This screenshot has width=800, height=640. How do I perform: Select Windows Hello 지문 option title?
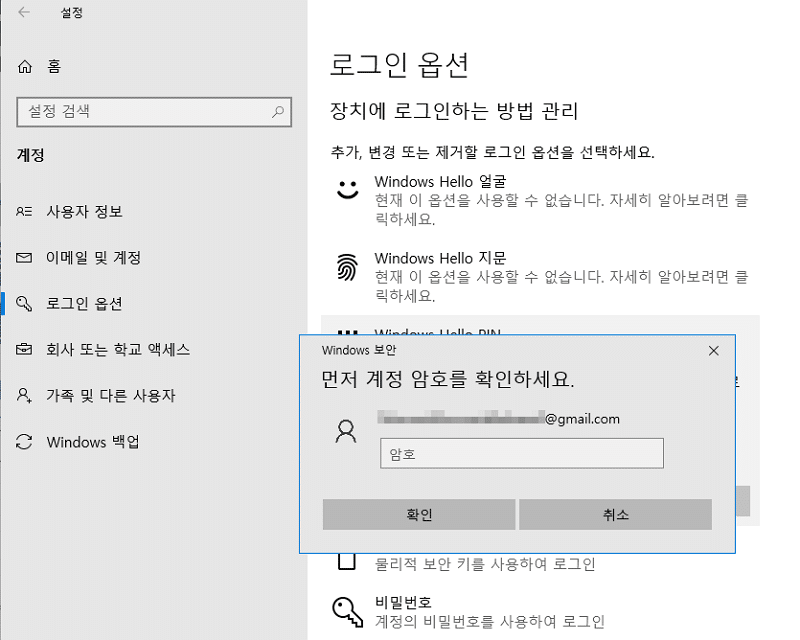coord(440,258)
